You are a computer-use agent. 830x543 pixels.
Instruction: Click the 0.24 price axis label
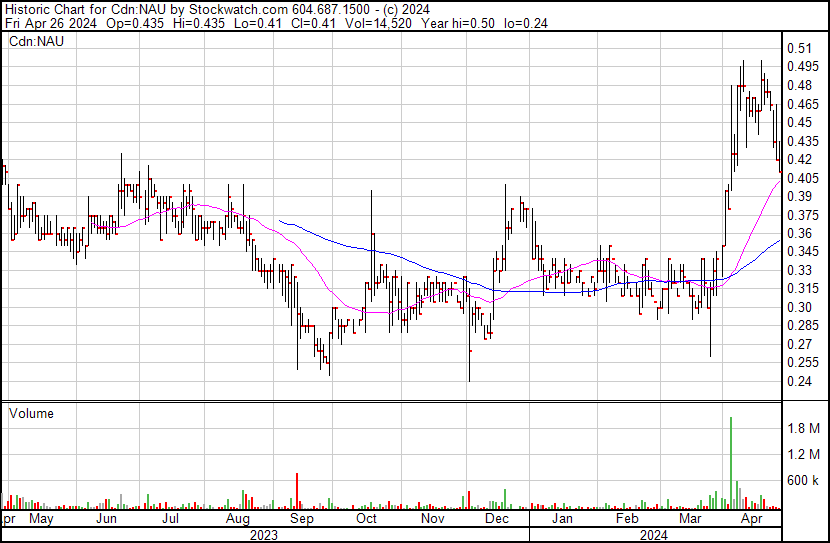pyautogui.click(x=798, y=381)
